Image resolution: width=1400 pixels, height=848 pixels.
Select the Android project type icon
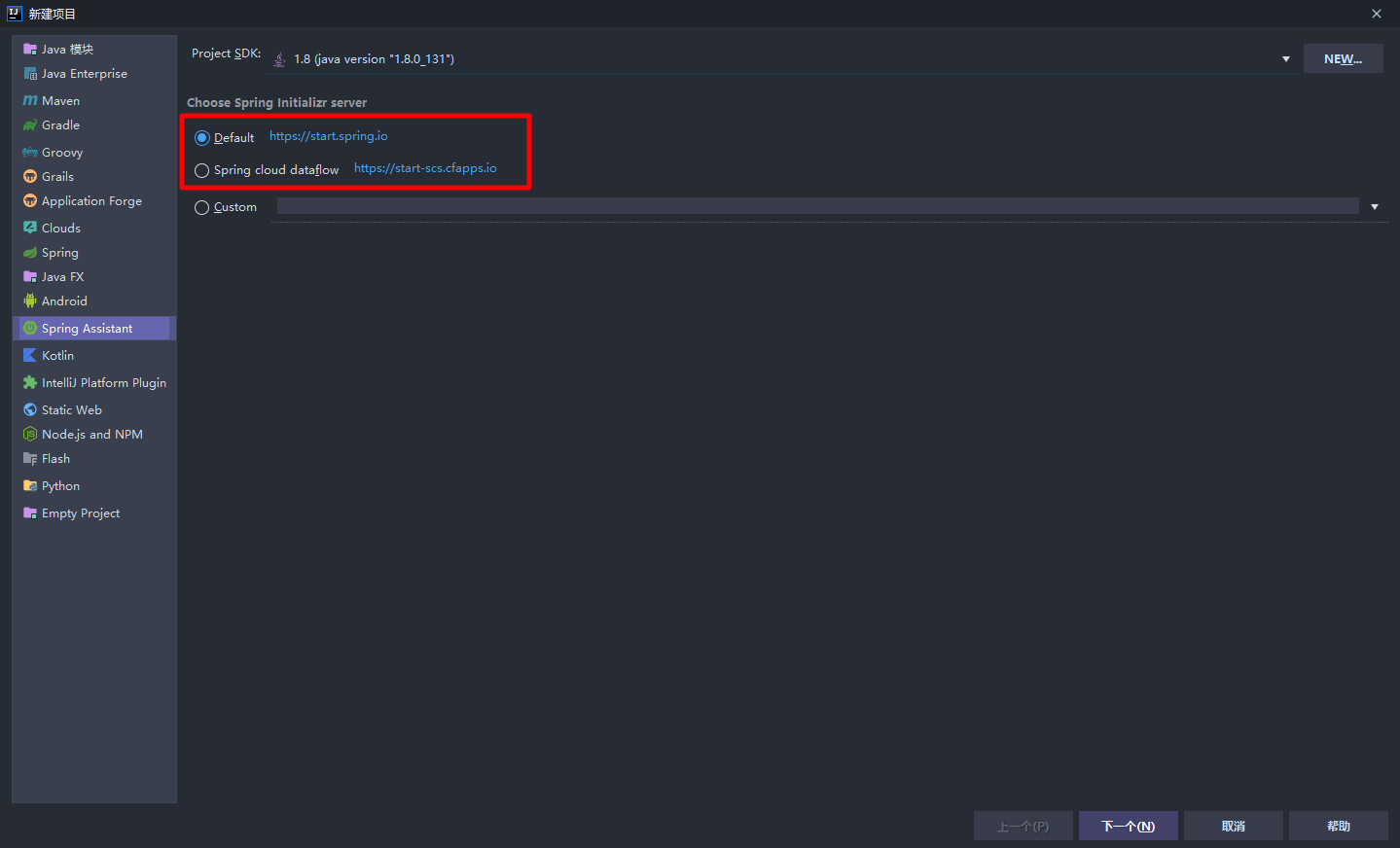(x=30, y=301)
